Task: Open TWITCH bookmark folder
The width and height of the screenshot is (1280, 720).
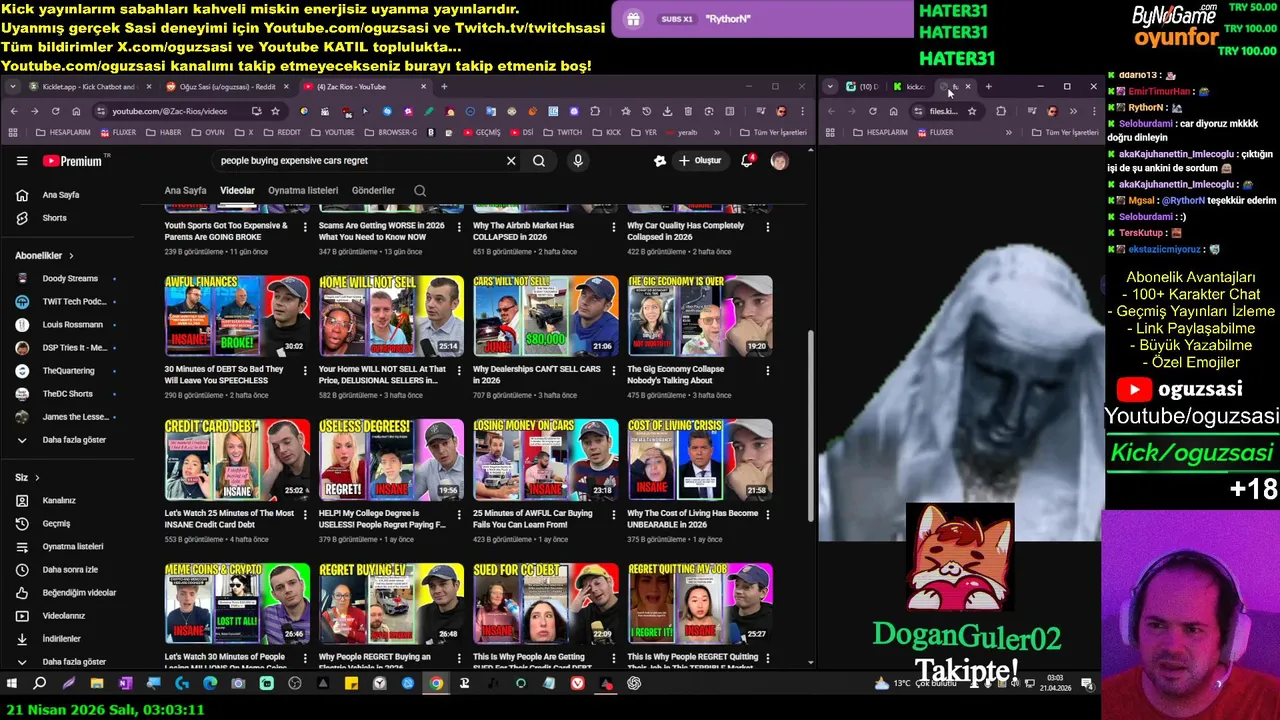Action: click(x=562, y=132)
